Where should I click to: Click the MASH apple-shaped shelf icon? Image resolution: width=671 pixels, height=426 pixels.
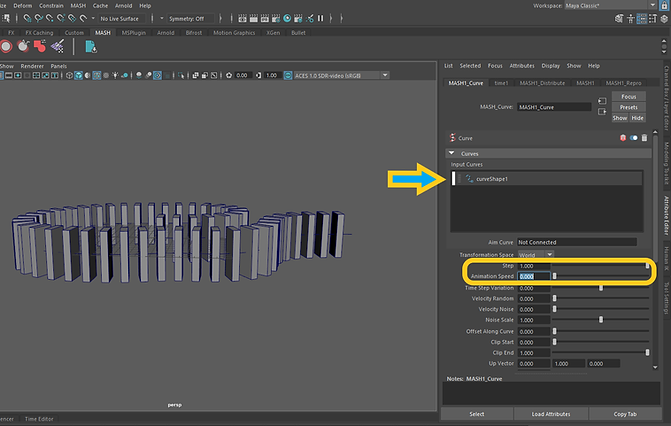[x=23, y=46]
